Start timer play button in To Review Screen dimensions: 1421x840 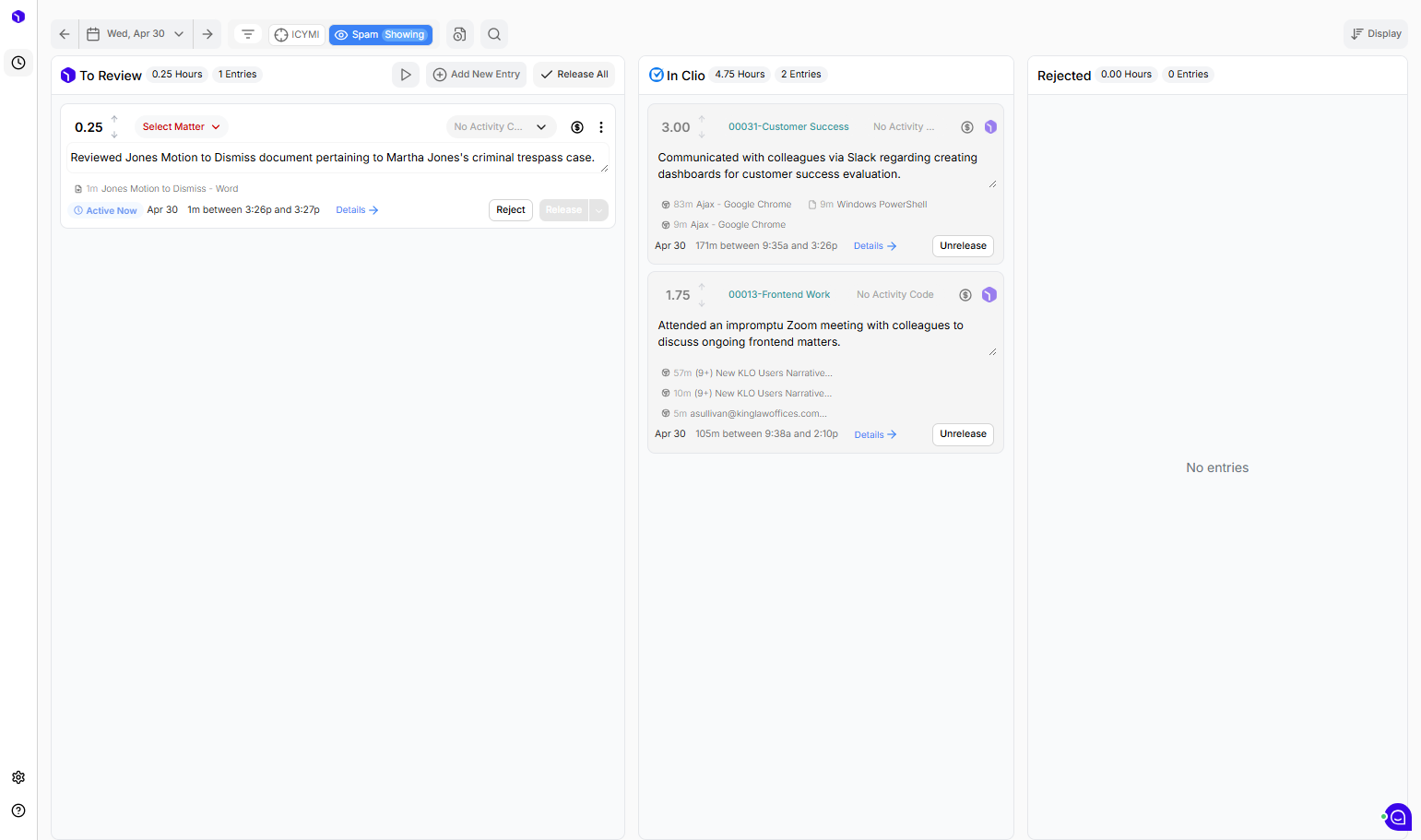pos(406,75)
